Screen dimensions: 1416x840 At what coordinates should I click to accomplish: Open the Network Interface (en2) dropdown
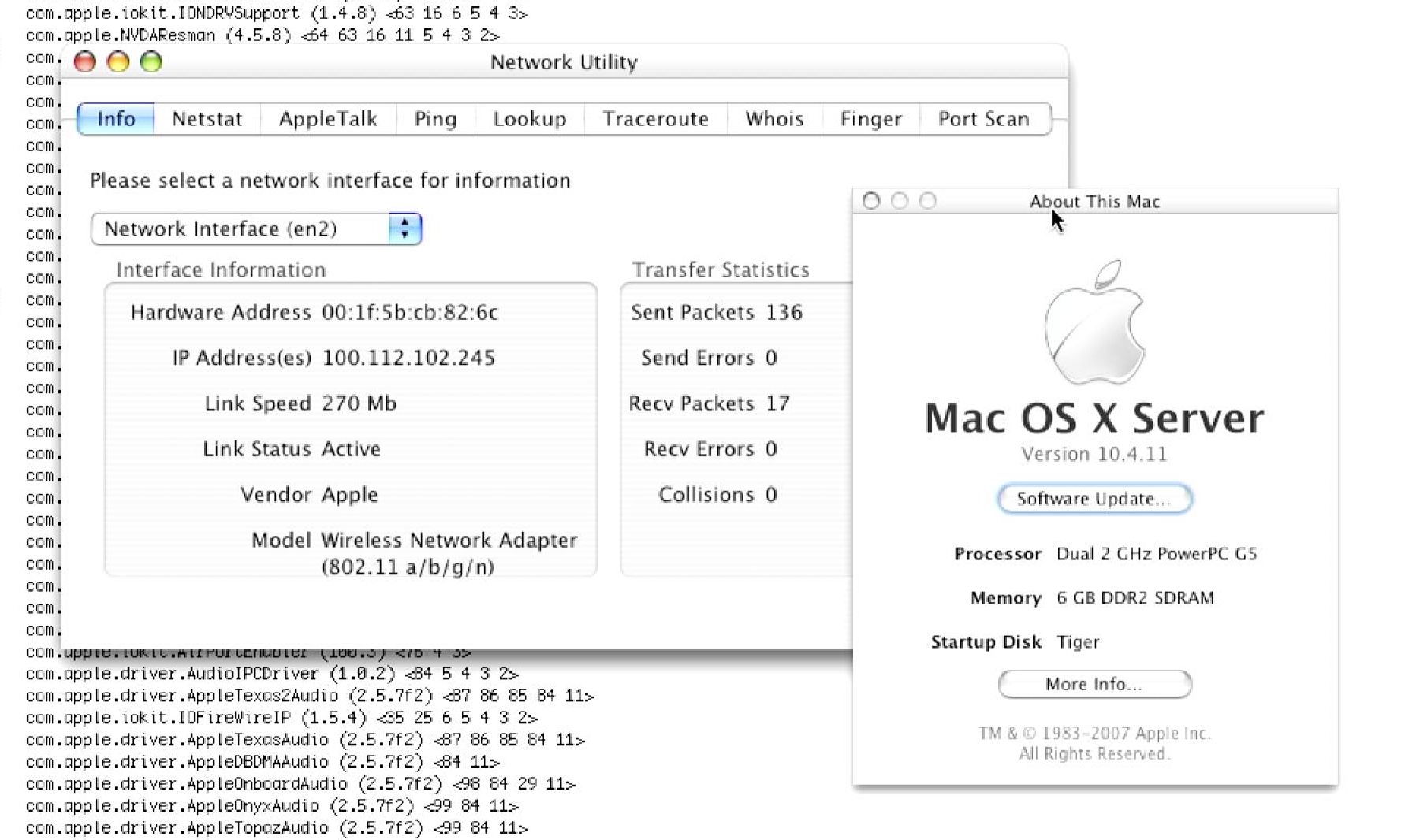tap(256, 229)
